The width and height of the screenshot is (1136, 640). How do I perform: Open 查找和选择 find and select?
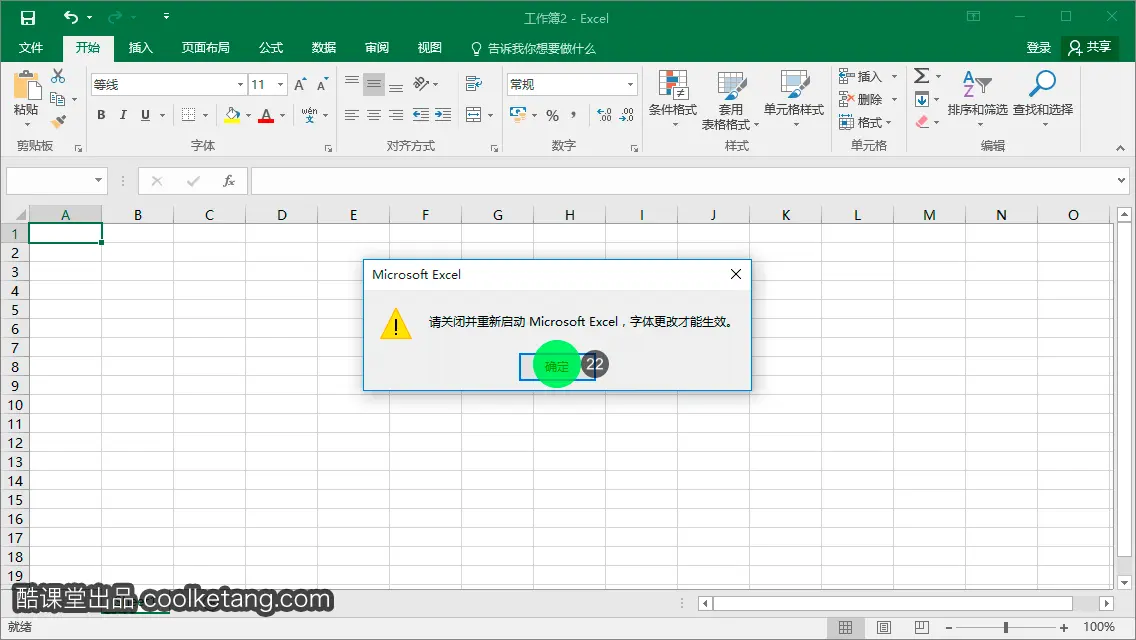pos(1043,99)
